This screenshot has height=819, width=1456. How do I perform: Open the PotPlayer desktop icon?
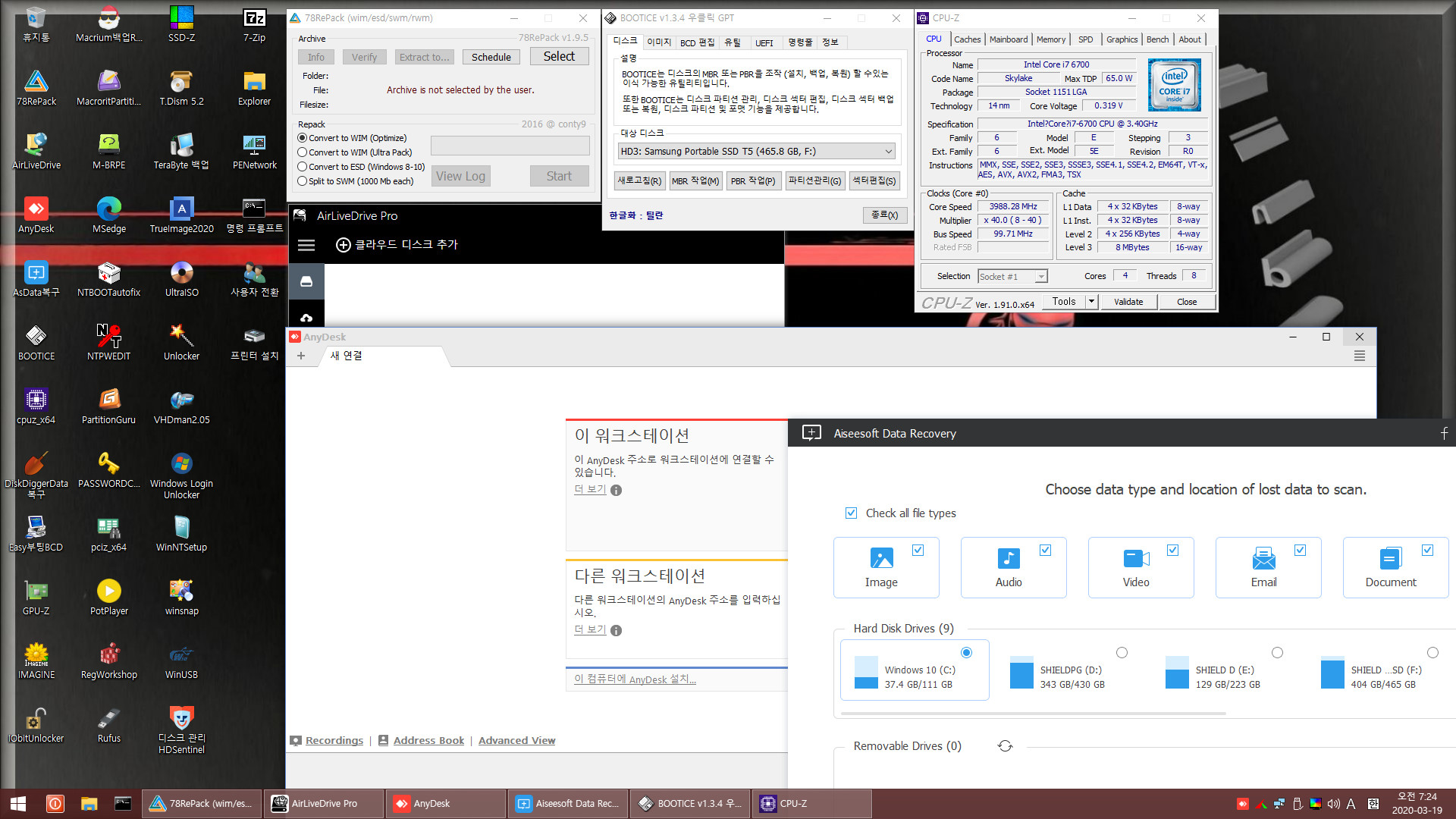(x=109, y=597)
